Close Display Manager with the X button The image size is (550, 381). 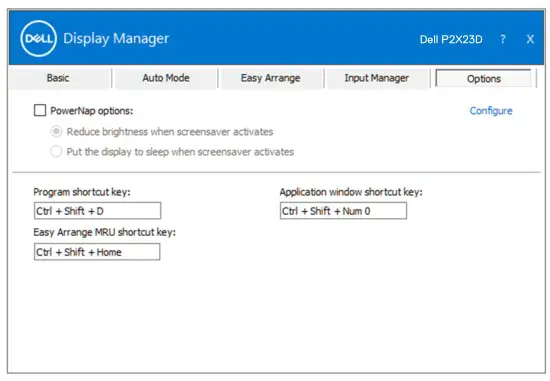(530, 39)
